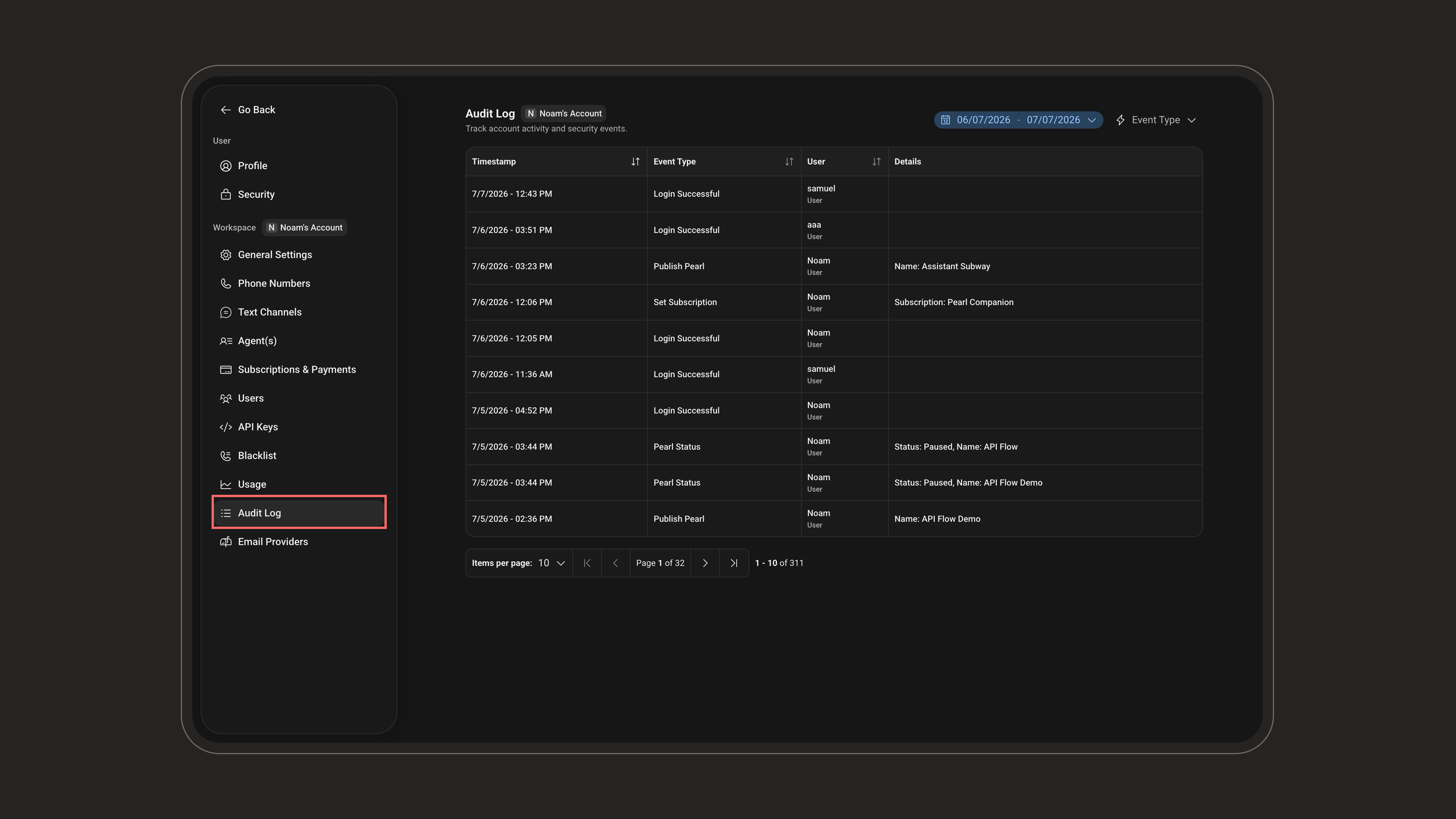The height and width of the screenshot is (819, 1456).
Task: Click the Page 1 of 32 indicator
Action: (x=660, y=563)
